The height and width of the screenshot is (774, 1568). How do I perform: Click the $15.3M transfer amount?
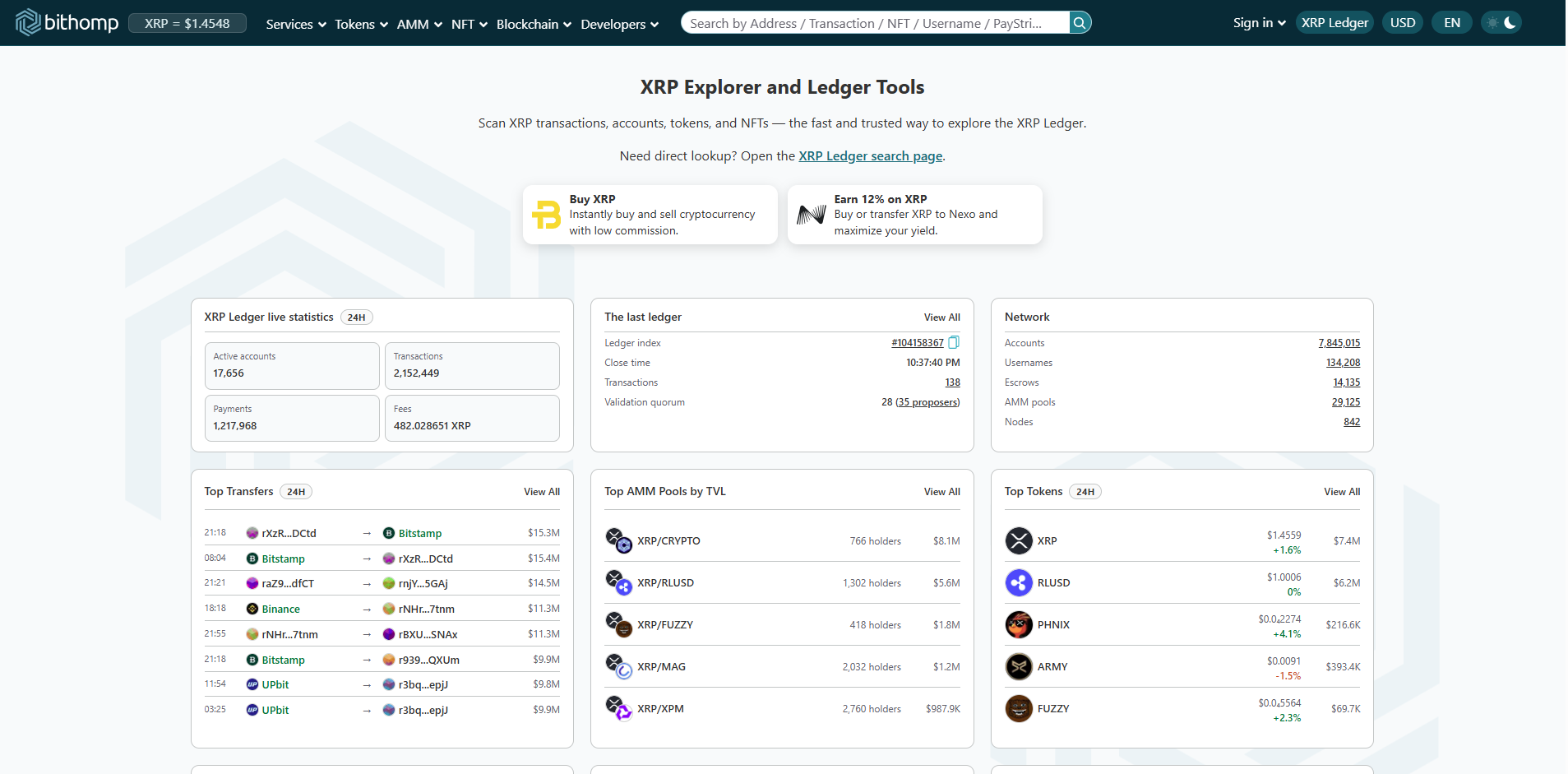coord(543,533)
